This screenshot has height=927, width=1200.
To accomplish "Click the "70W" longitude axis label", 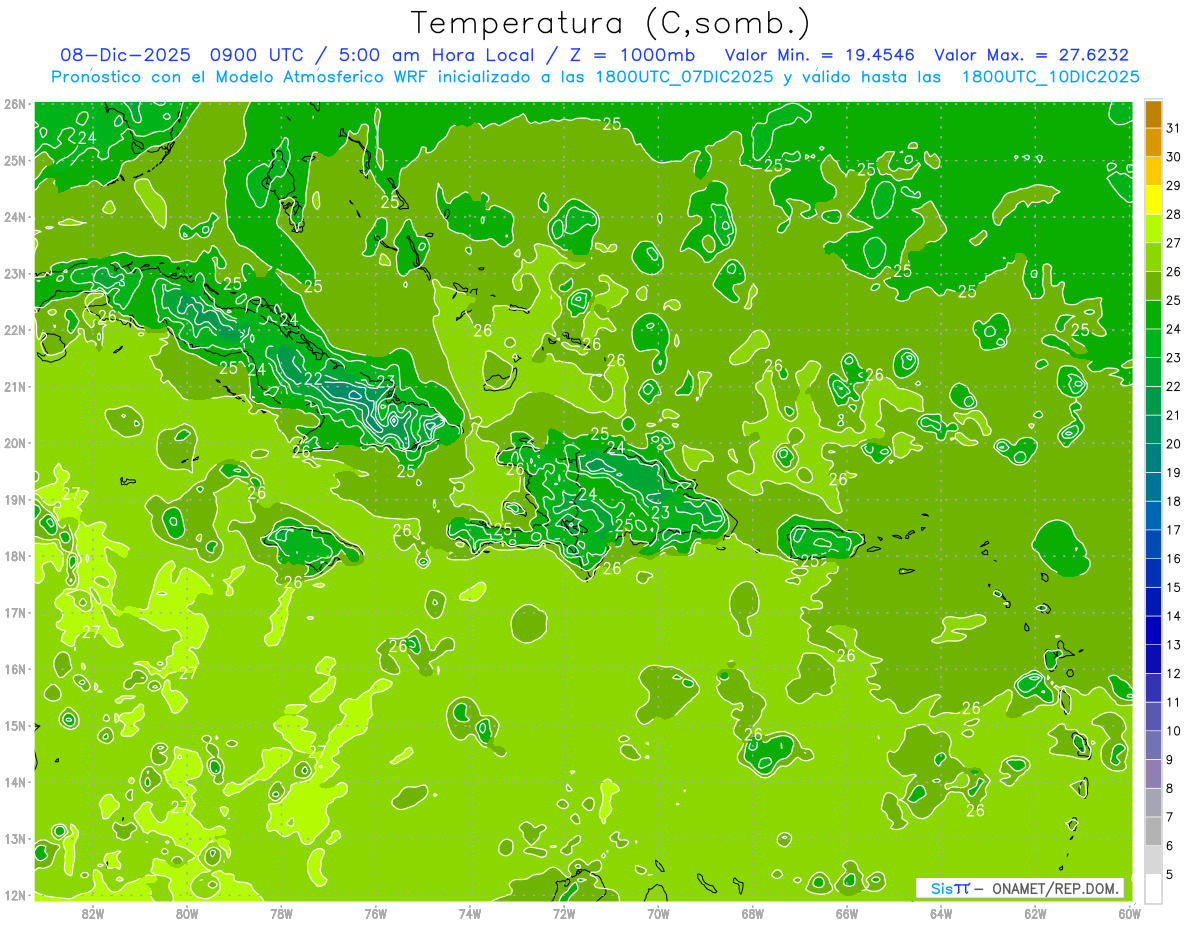I will [x=658, y=913].
